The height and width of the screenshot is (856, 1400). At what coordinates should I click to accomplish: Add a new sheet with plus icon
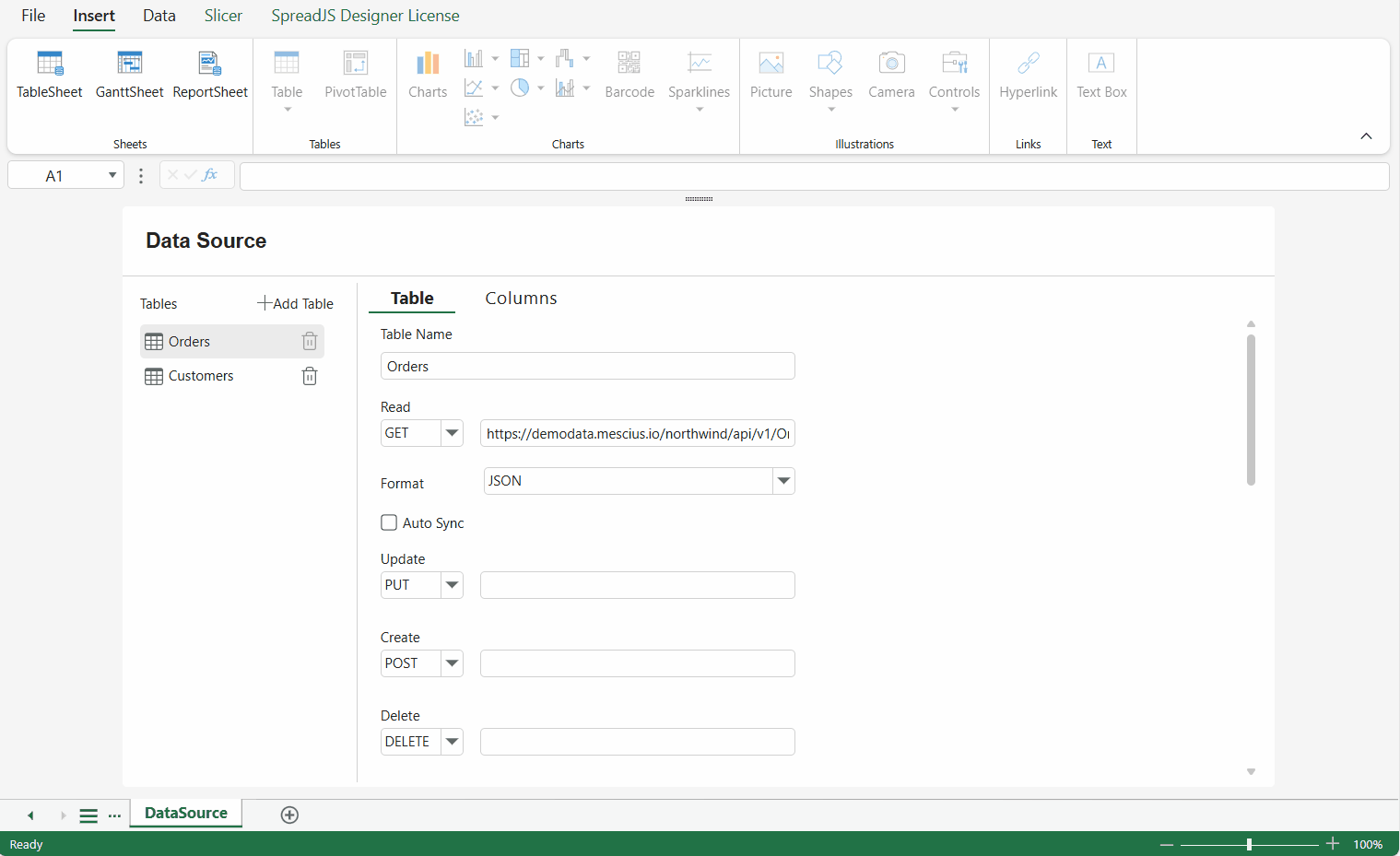pos(289,815)
